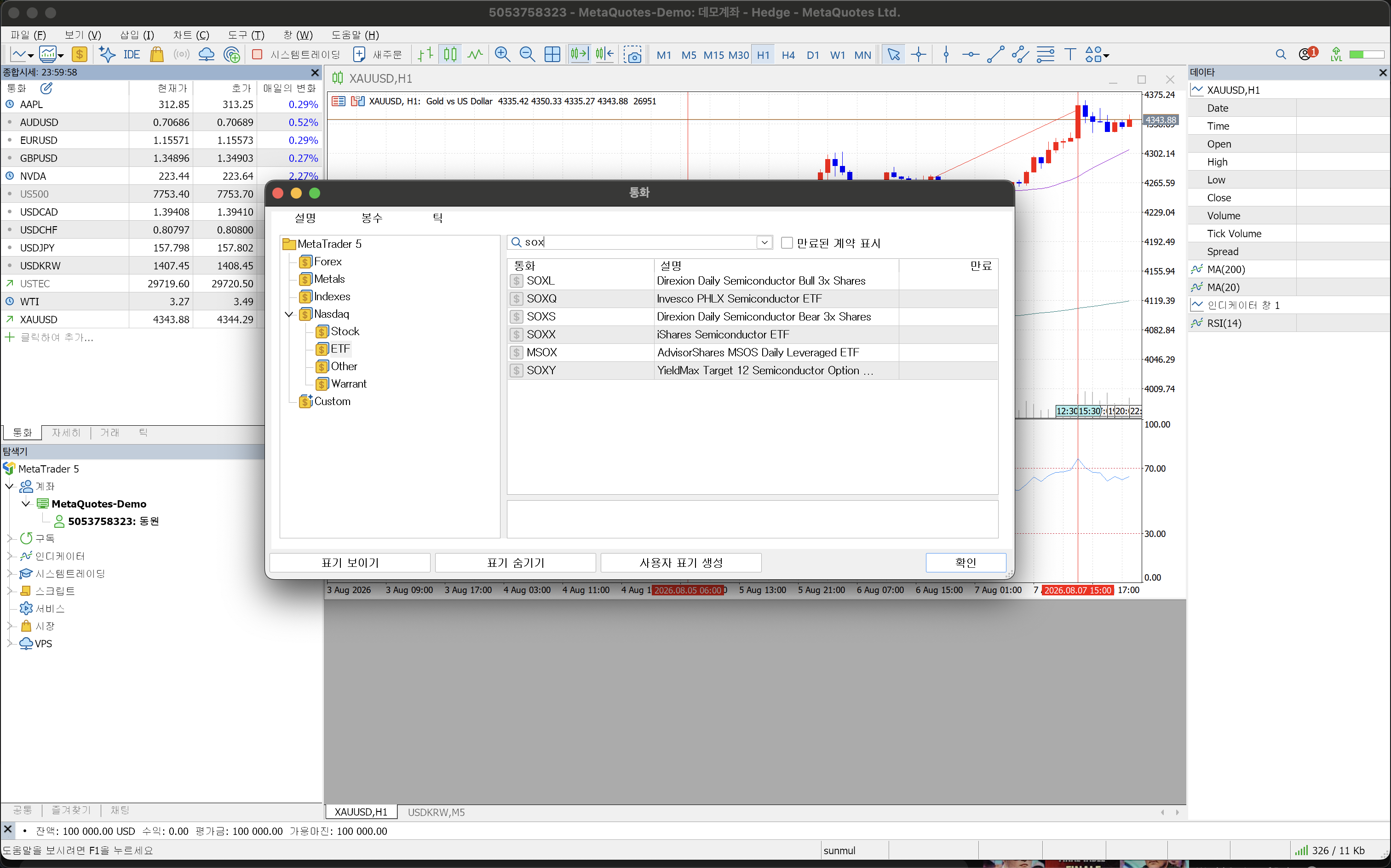Viewport: 1391px width, 868px height.
Task: Set the chart timeframe to H4
Action: [x=788, y=55]
